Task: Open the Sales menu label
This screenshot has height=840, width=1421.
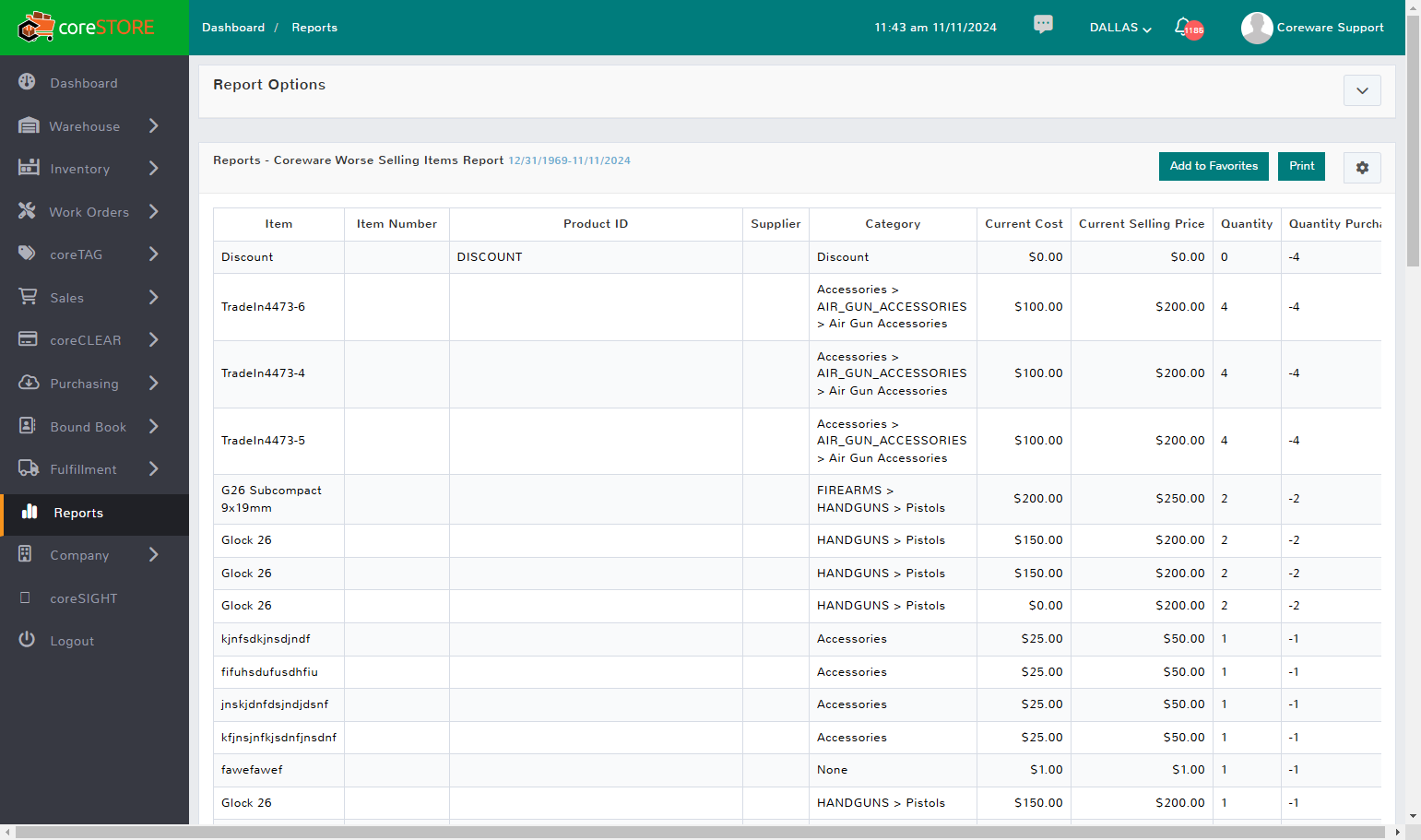Action: (x=66, y=298)
